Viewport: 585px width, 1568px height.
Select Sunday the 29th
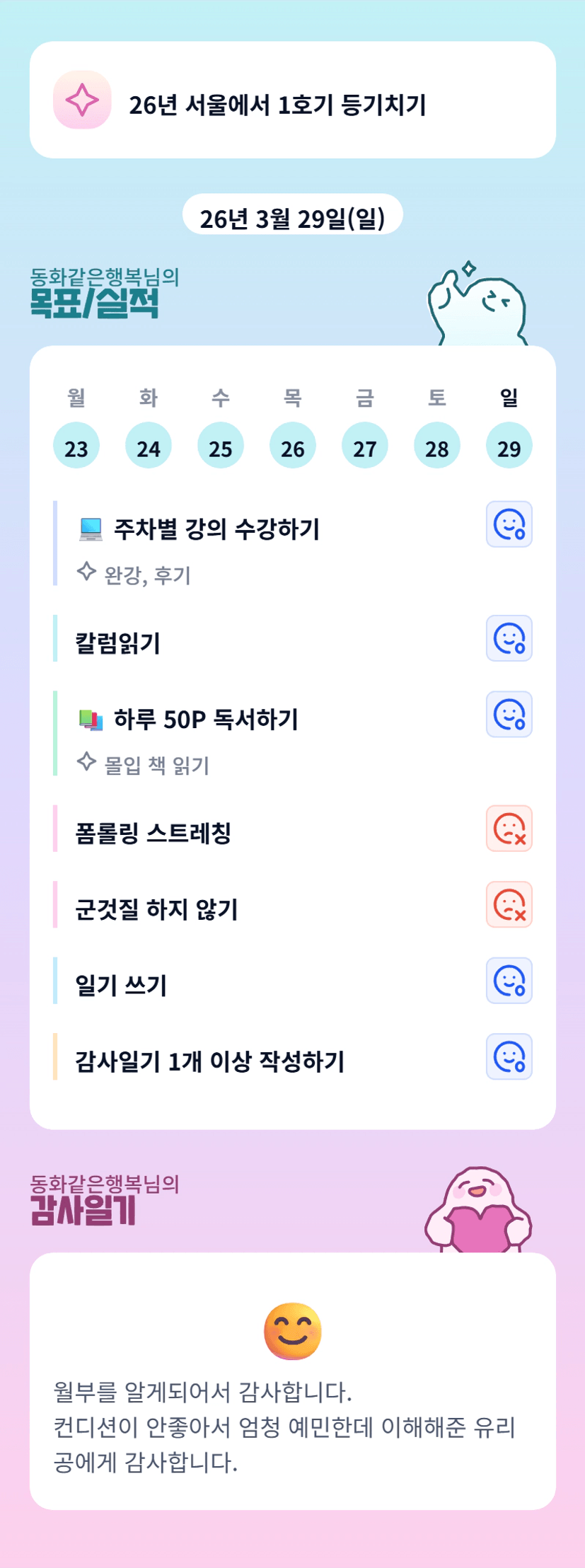(x=509, y=446)
